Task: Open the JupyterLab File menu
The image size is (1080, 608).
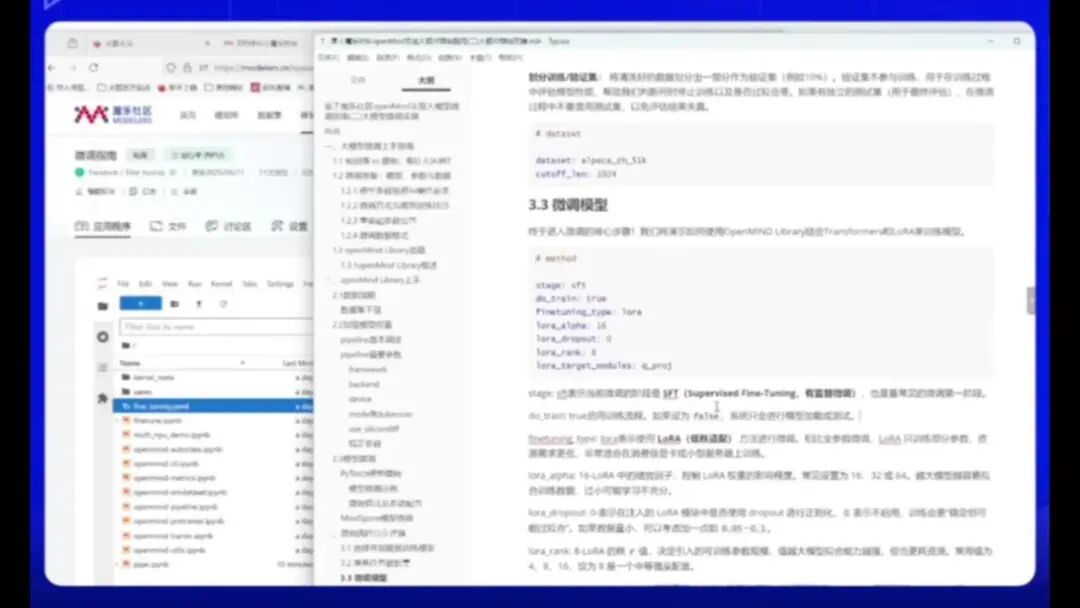Action: (123, 284)
